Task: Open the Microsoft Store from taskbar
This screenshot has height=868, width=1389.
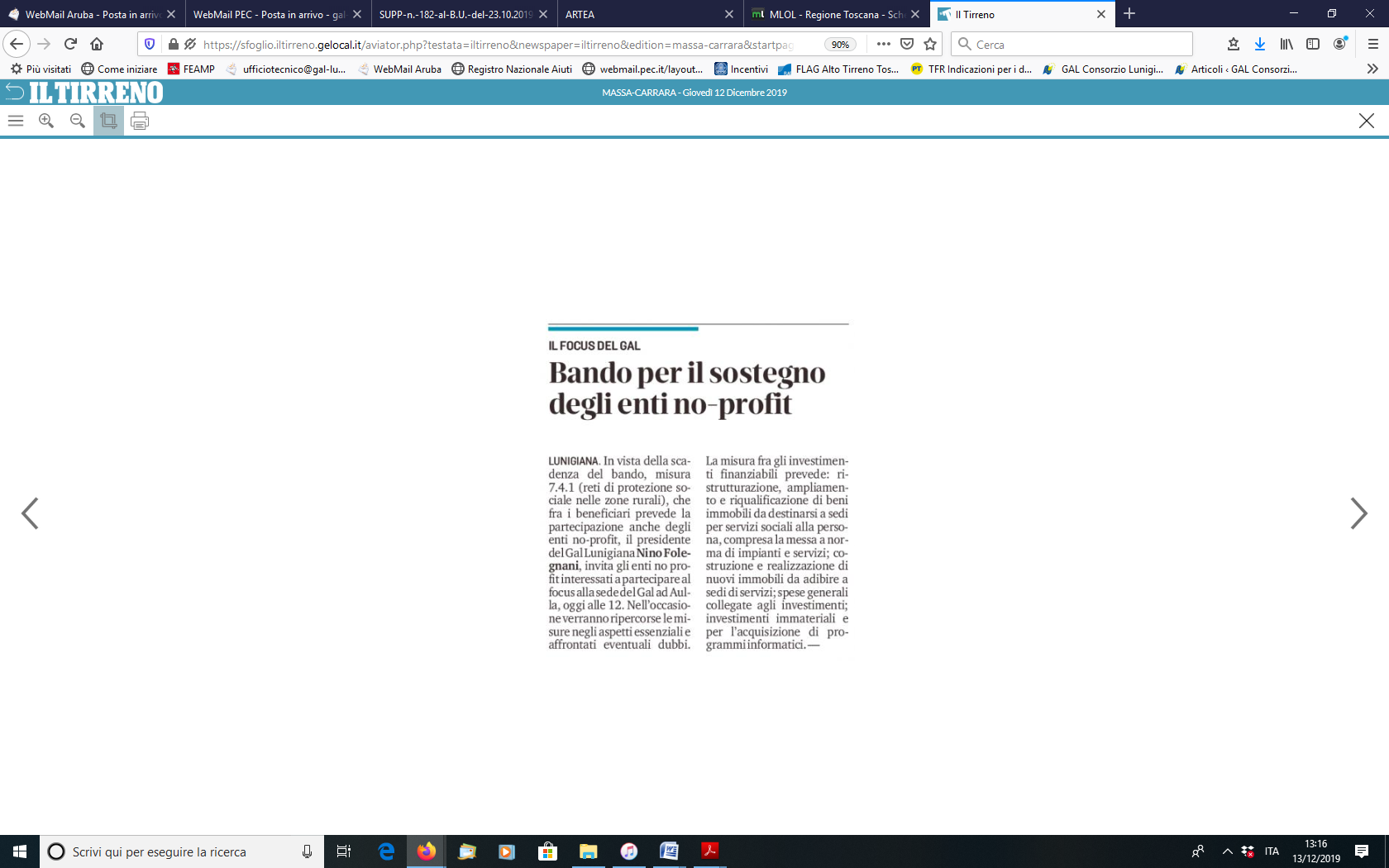Action: 547,851
